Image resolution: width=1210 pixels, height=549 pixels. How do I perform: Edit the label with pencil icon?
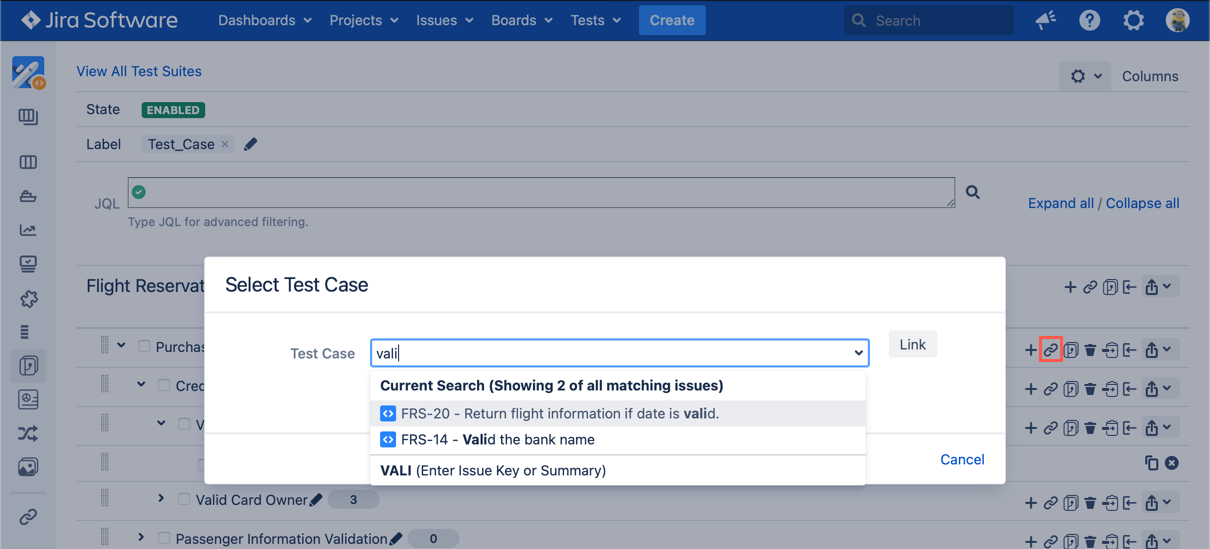(x=251, y=144)
